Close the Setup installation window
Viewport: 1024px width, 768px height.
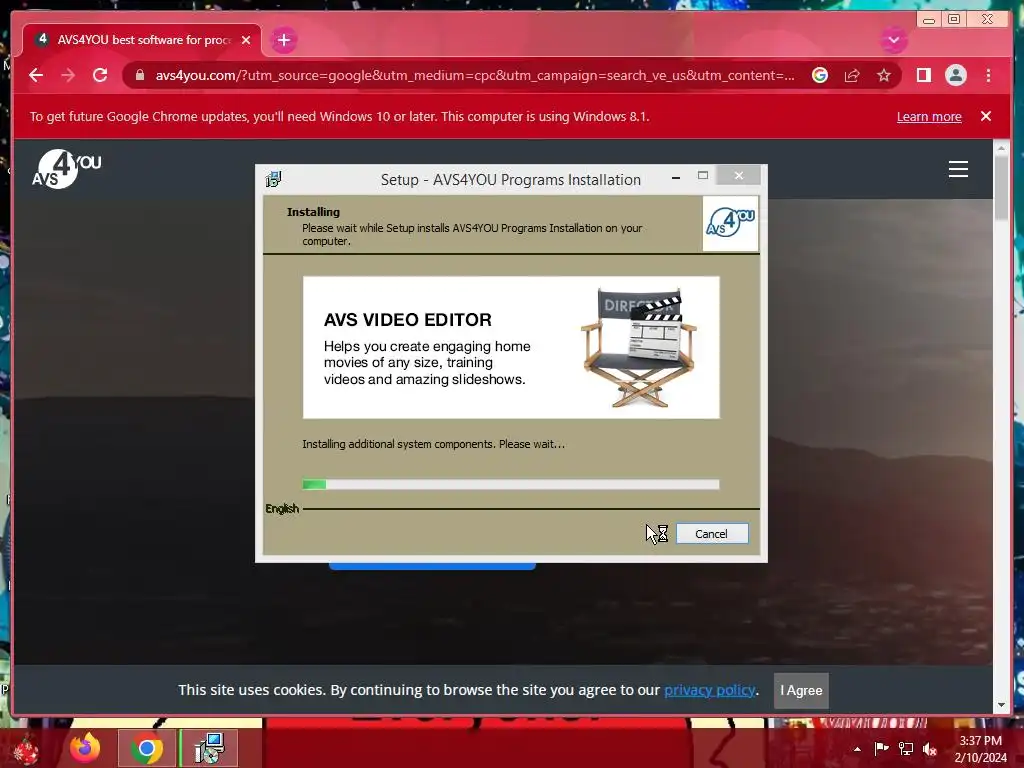pos(739,175)
